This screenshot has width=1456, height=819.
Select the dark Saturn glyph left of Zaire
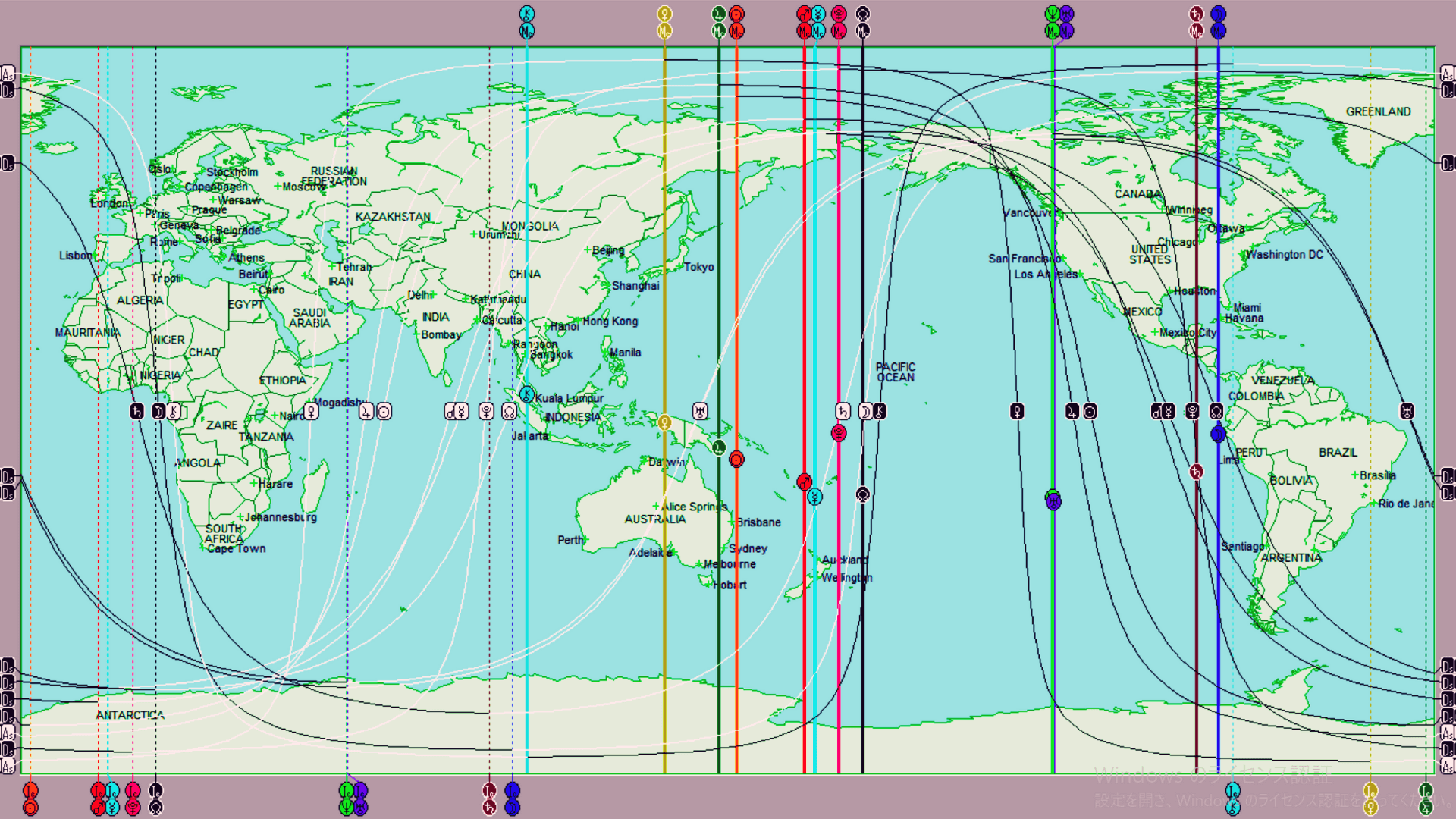(x=136, y=411)
